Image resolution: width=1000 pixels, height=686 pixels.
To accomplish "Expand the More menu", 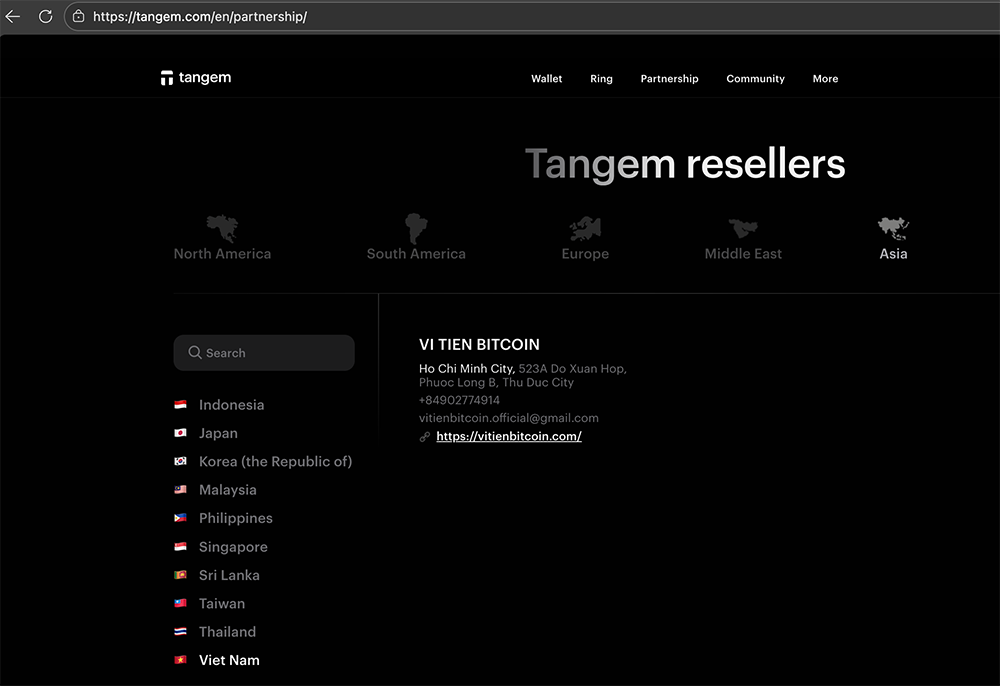I will tap(825, 79).
